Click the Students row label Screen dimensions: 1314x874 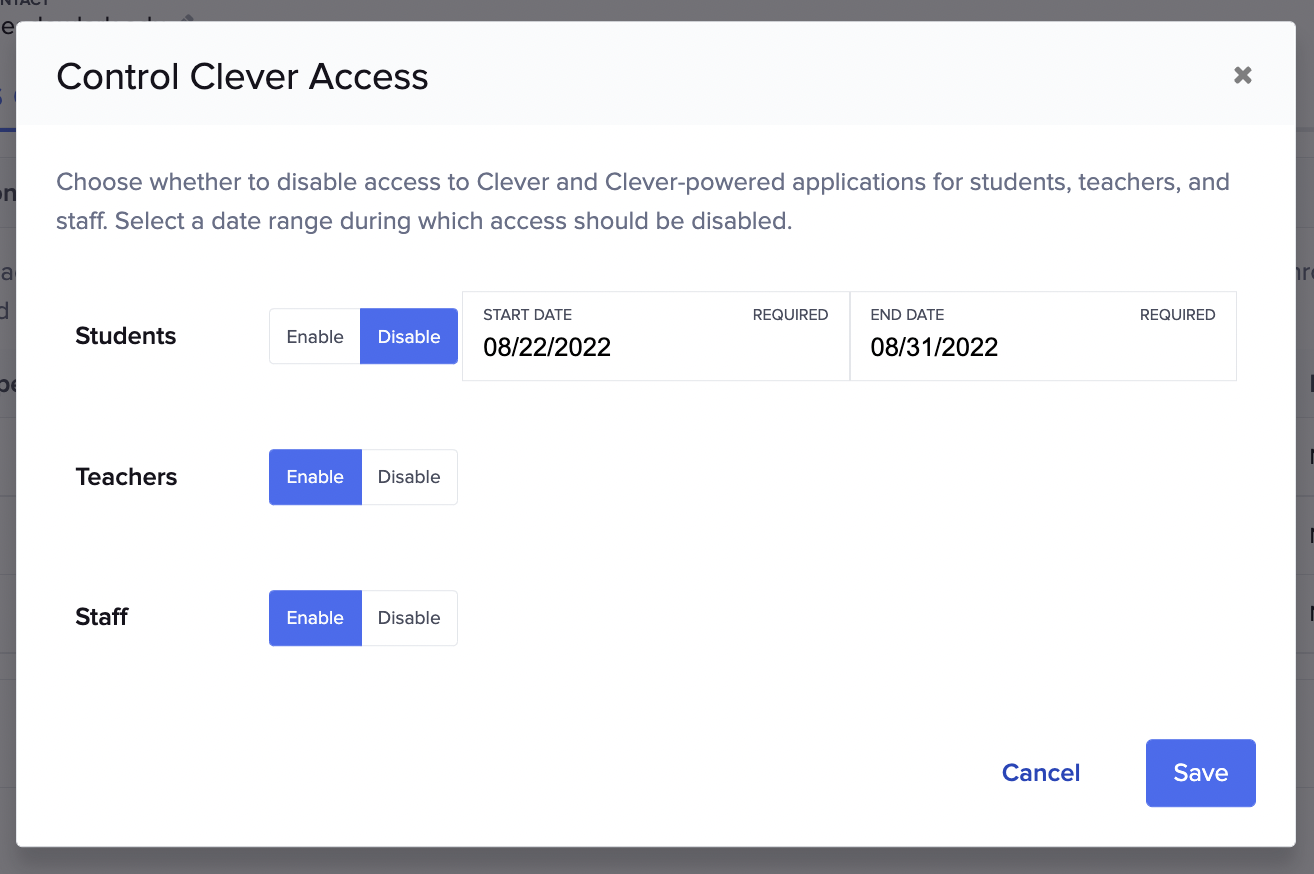(x=125, y=336)
